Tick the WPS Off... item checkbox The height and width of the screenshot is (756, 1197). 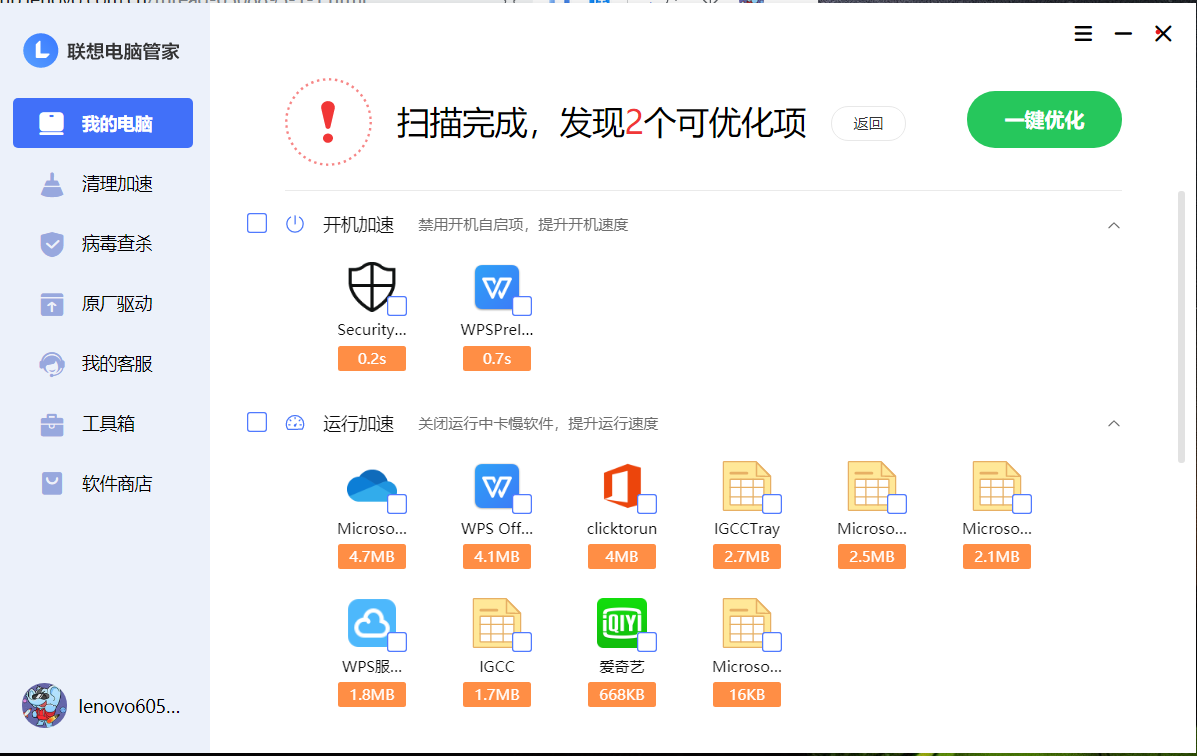(522, 504)
